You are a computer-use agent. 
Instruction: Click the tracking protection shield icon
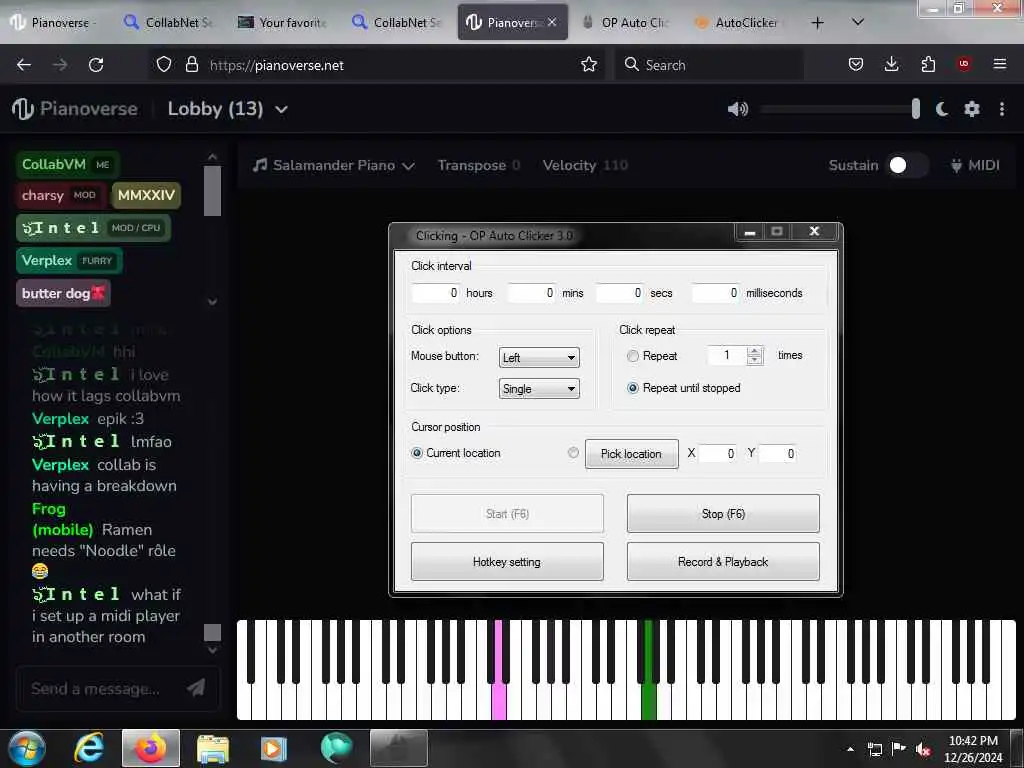[x=164, y=64]
